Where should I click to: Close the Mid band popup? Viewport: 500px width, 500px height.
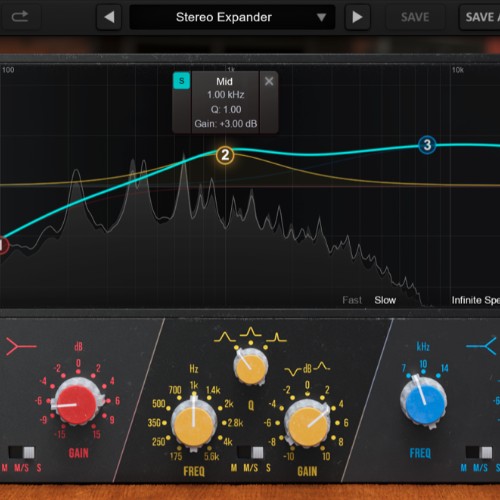269,81
